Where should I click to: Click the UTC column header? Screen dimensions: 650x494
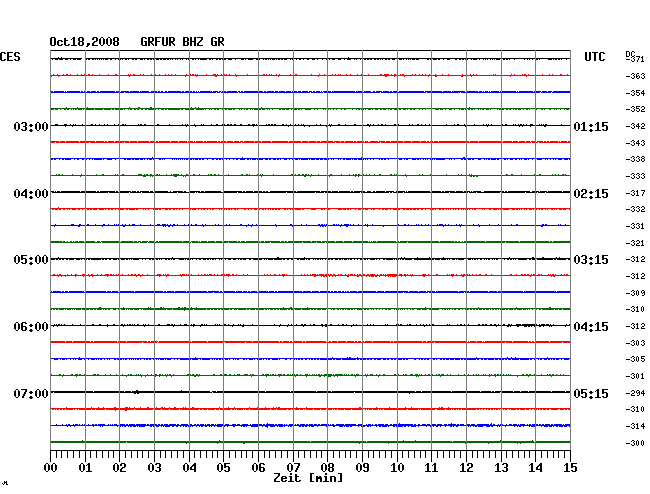(594, 57)
